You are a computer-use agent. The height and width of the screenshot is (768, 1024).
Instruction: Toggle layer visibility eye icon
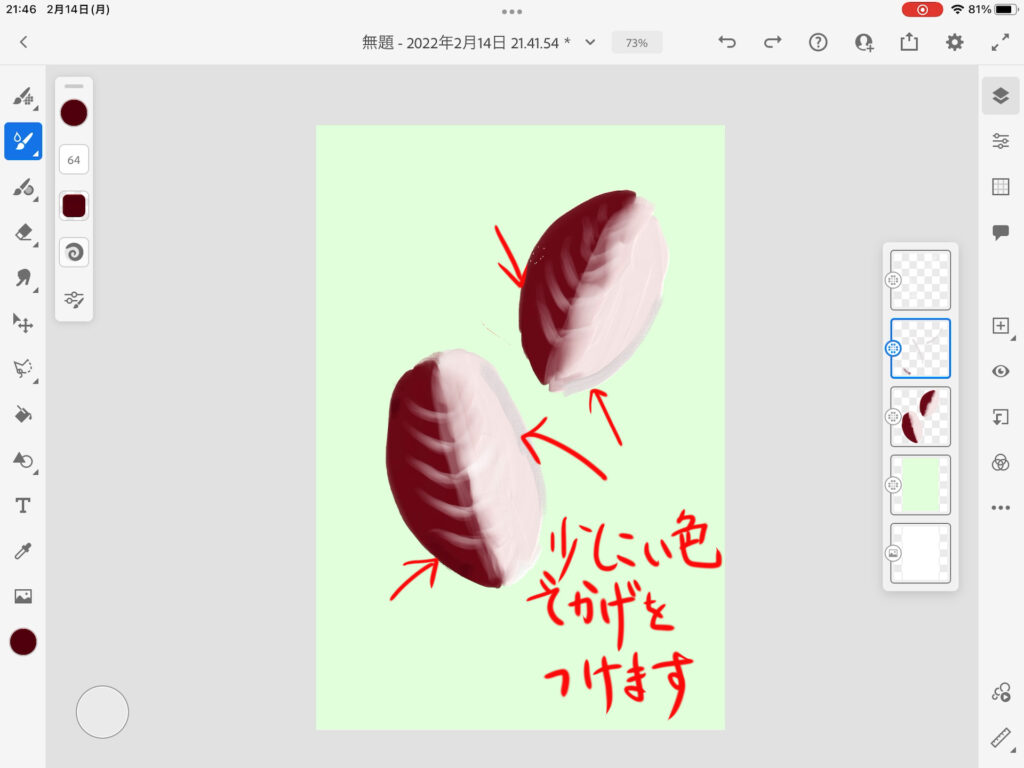coord(1000,371)
